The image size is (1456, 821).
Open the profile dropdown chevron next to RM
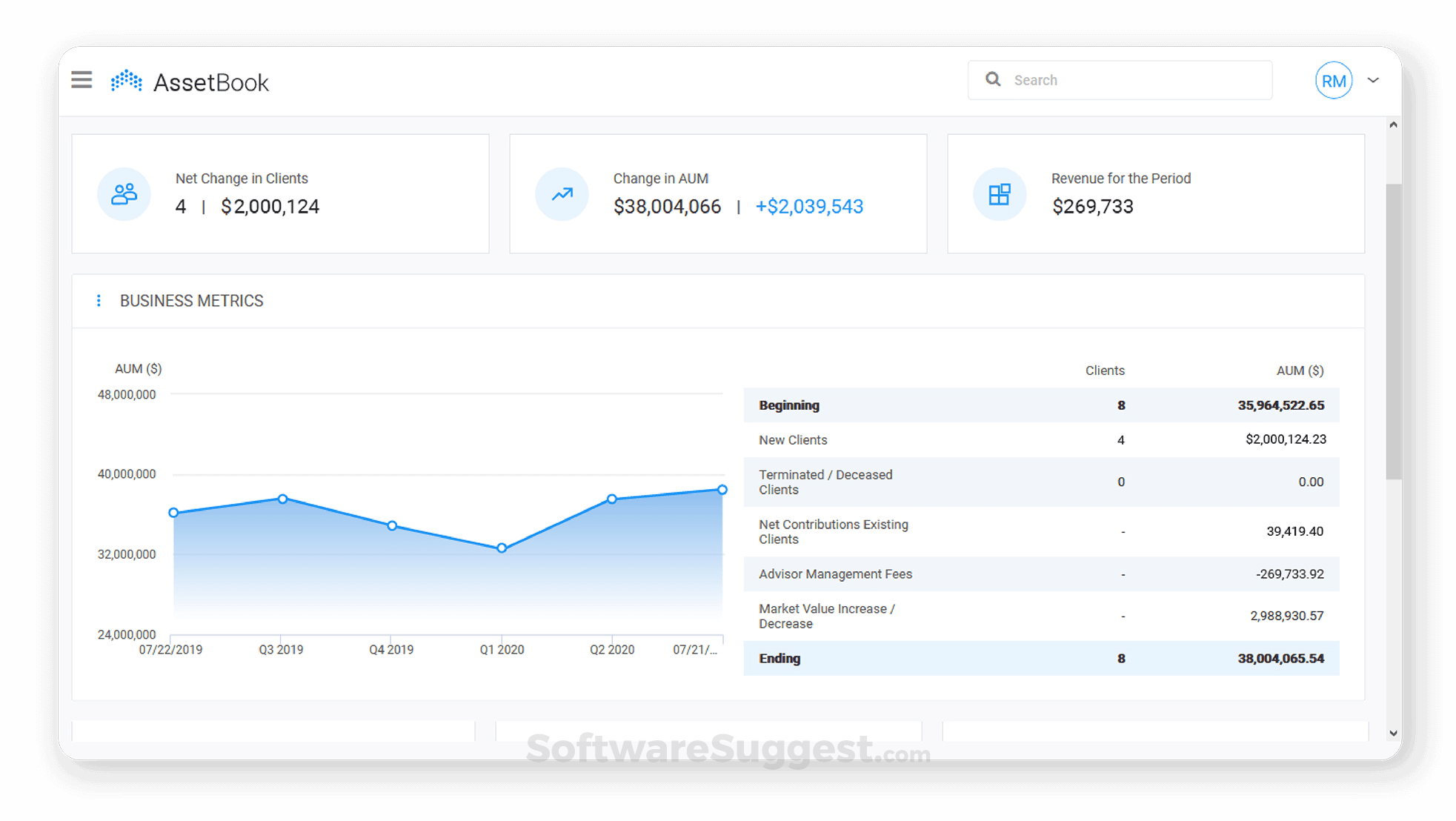[x=1374, y=80]
